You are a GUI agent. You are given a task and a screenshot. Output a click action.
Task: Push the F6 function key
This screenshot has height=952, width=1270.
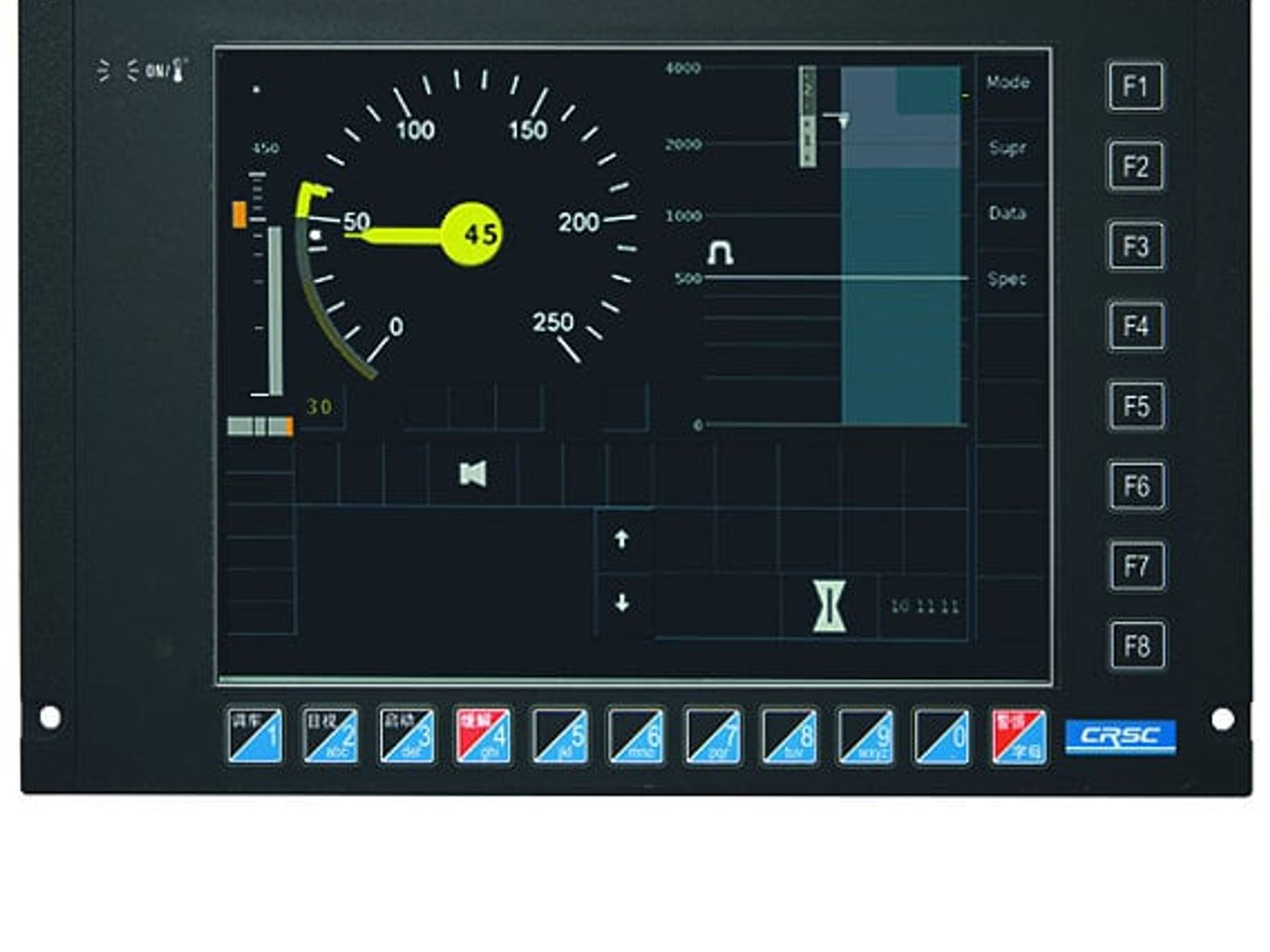pyautogui.click(x=1137, y=486)
